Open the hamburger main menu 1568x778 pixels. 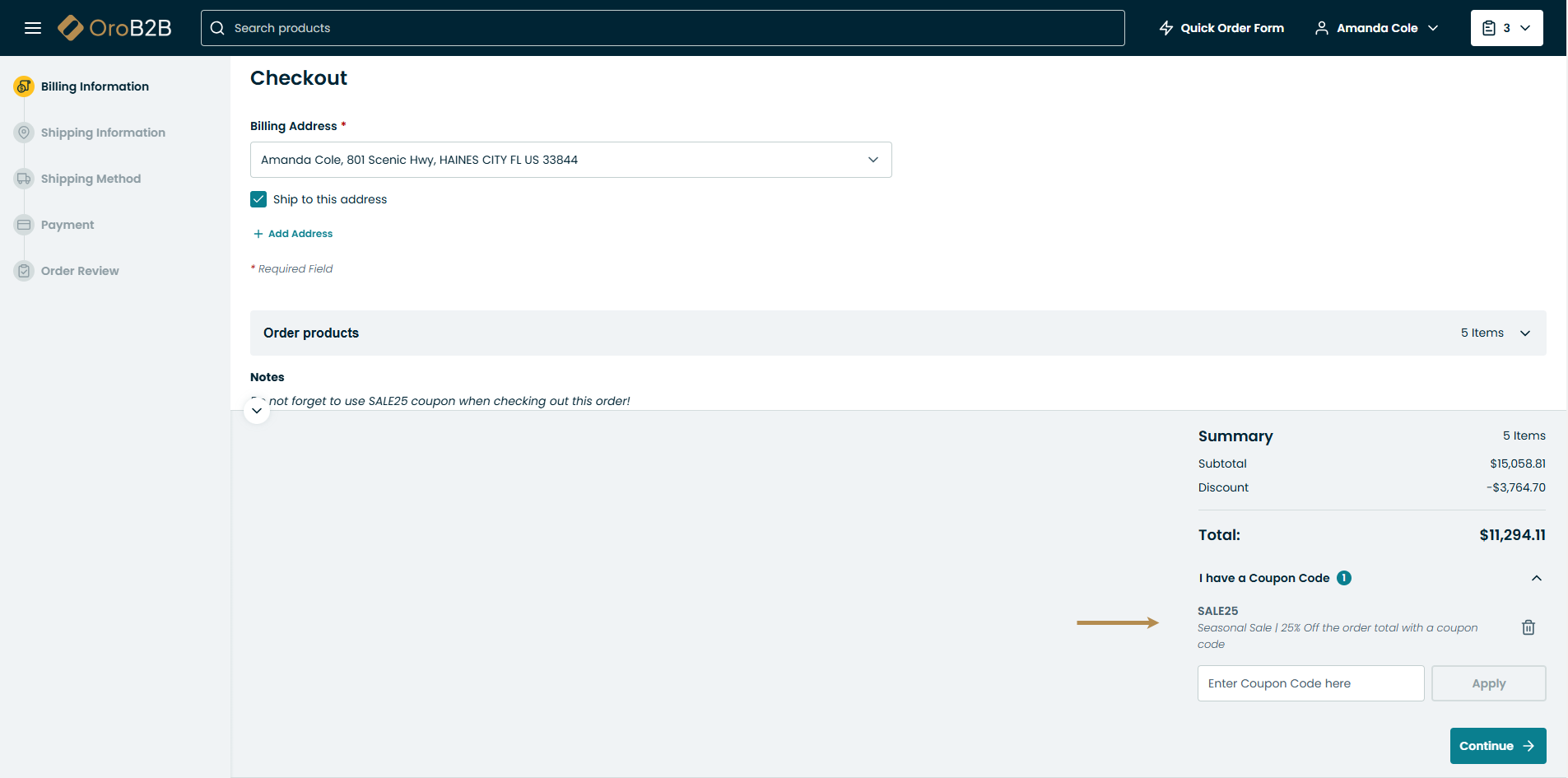(x=33, y=28)
